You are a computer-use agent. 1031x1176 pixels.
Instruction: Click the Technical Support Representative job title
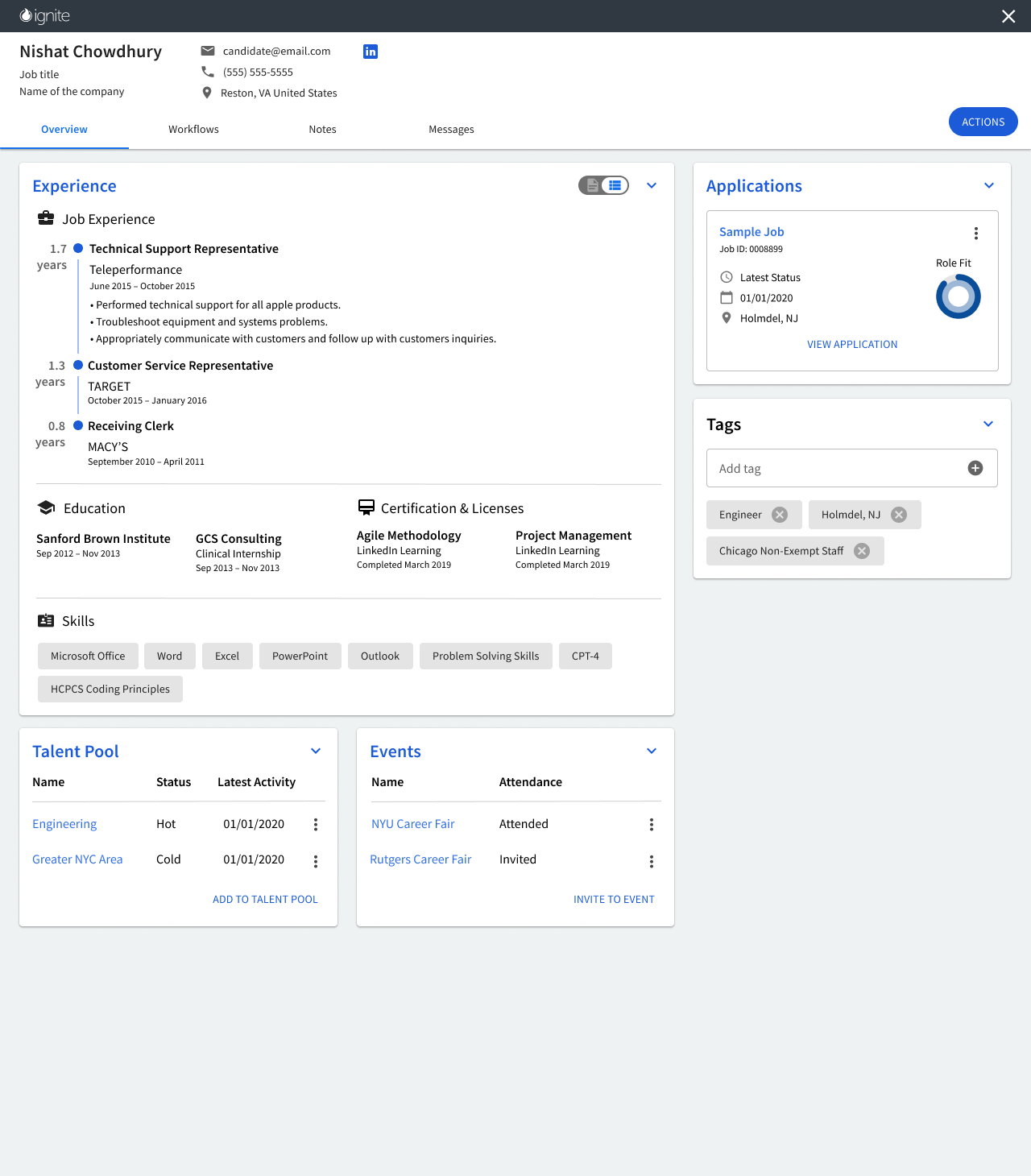(x=184, y=249)
